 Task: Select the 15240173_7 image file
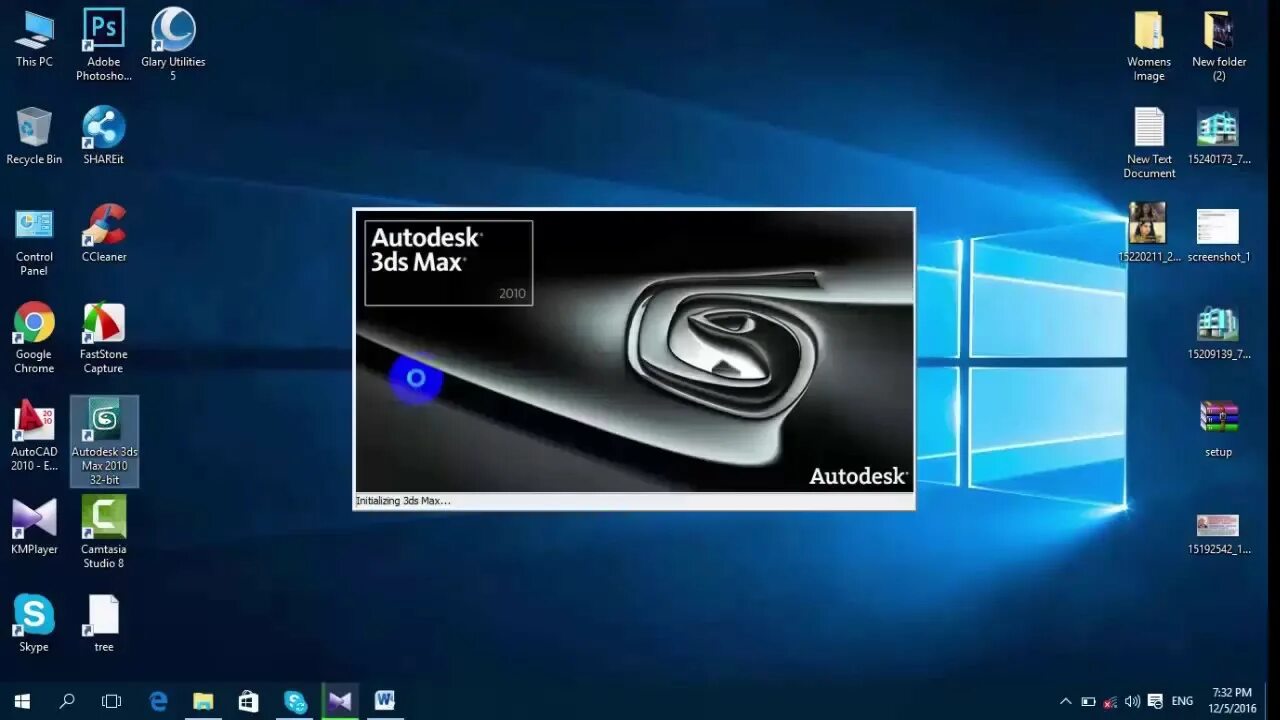pyautogui.click(x=1219, y=136)
